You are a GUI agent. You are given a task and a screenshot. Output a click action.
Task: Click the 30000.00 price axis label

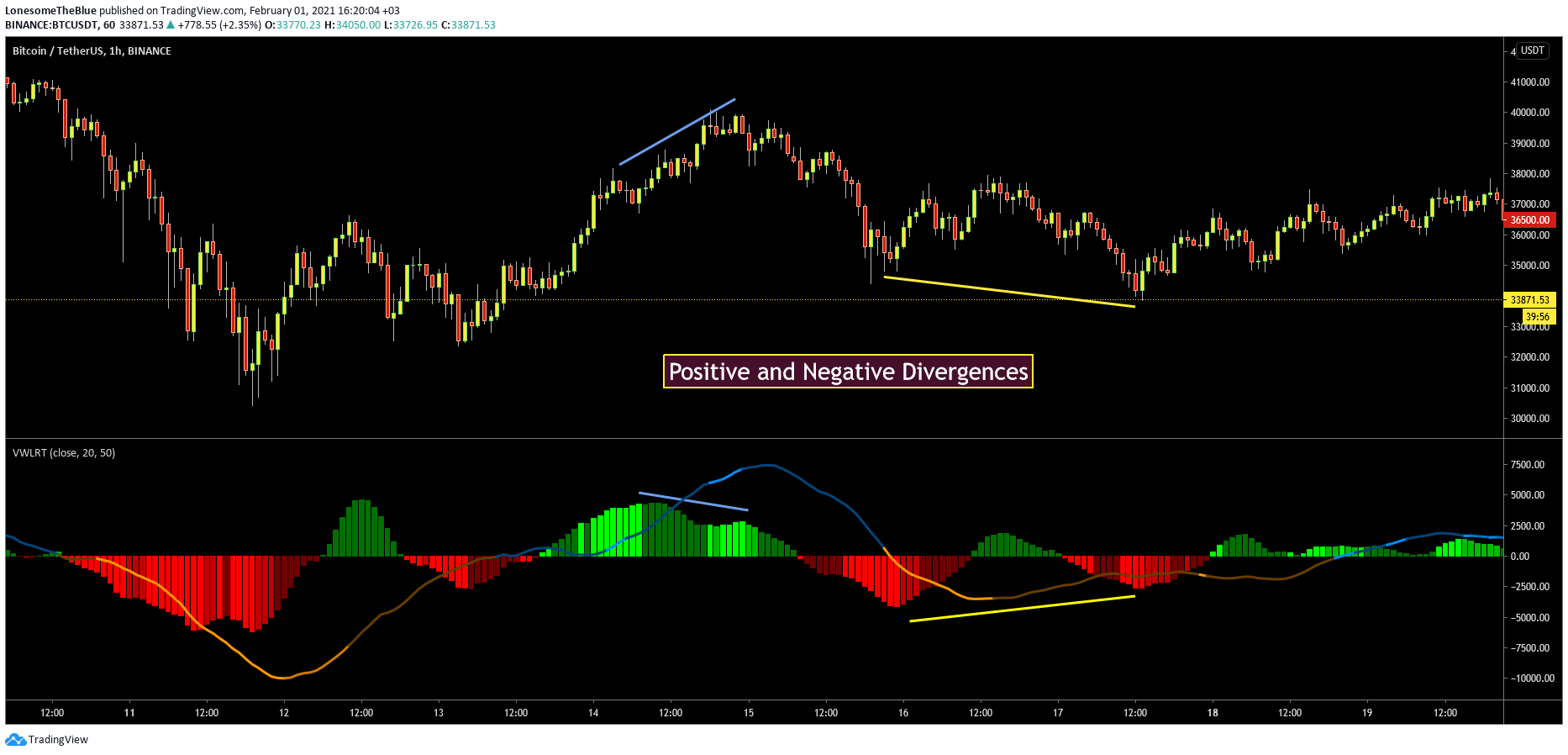coord(1530,419)
